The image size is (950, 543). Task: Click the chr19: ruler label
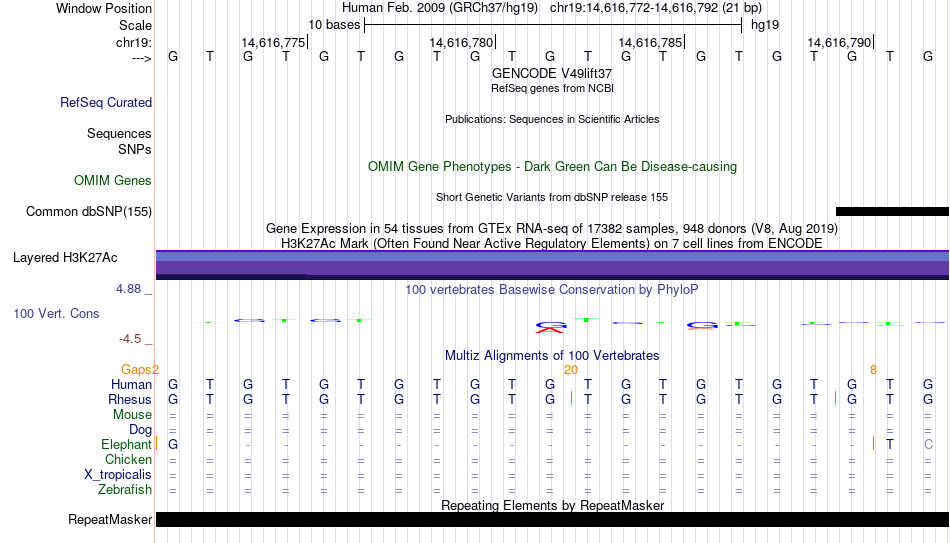134,42
